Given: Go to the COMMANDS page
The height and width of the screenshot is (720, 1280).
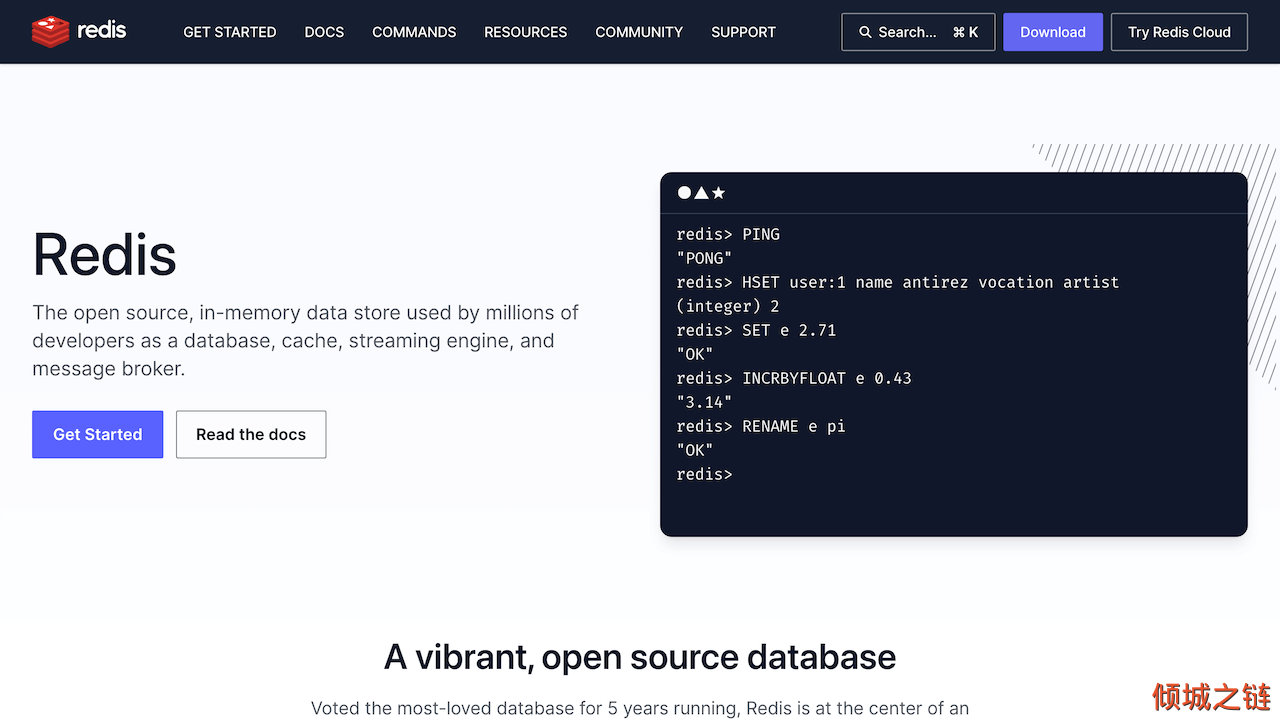Looking at the screenshot, I should coord(414,32).
